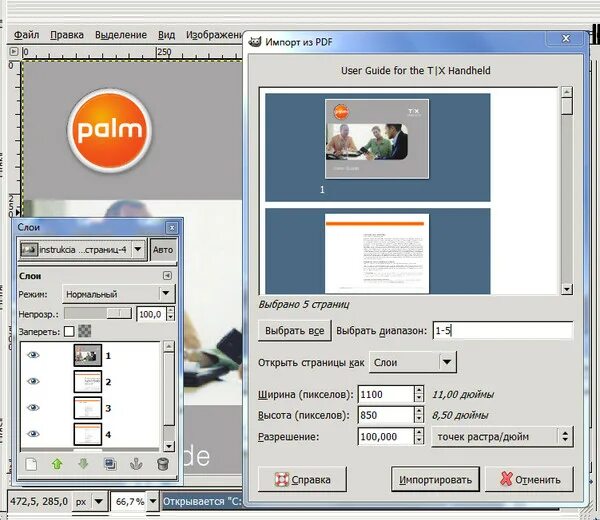Click the Выбрать все button
The height and width of the screenshot is (520, 600).
[x=295, y=331]
